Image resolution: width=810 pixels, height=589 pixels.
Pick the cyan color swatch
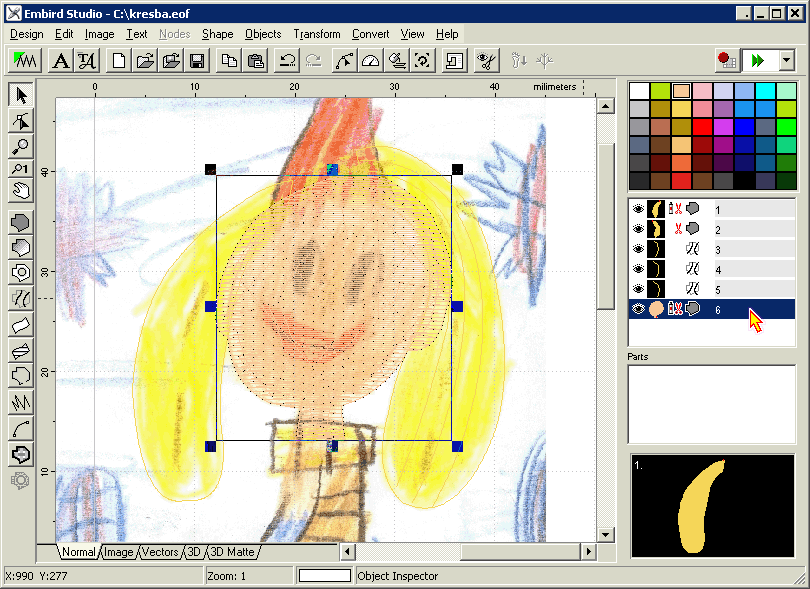(765, 91)
